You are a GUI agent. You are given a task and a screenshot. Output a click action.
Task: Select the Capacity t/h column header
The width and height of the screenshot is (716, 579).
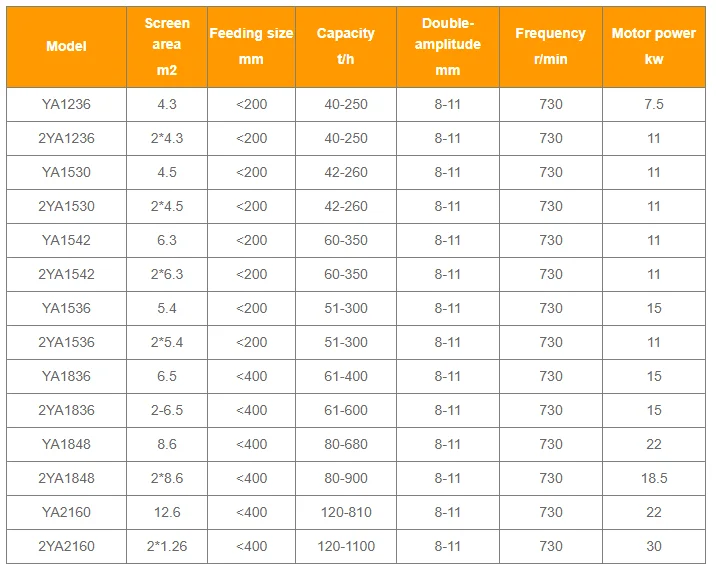(346, 46)
